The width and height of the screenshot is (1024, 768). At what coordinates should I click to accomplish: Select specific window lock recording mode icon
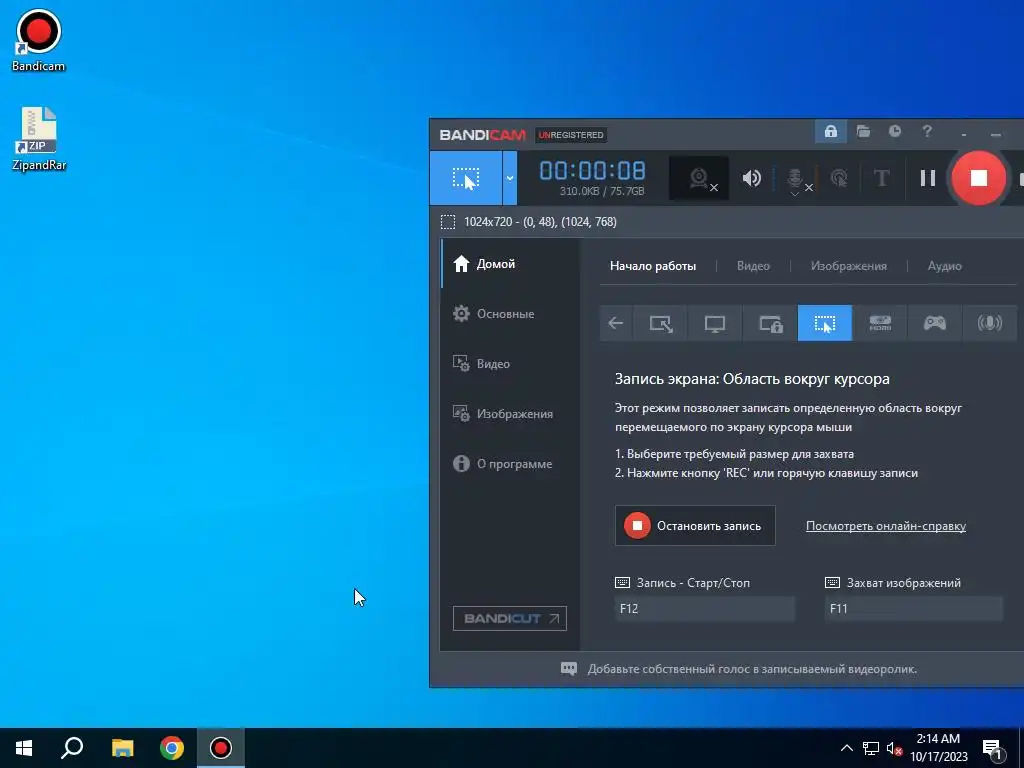(770, 323)
